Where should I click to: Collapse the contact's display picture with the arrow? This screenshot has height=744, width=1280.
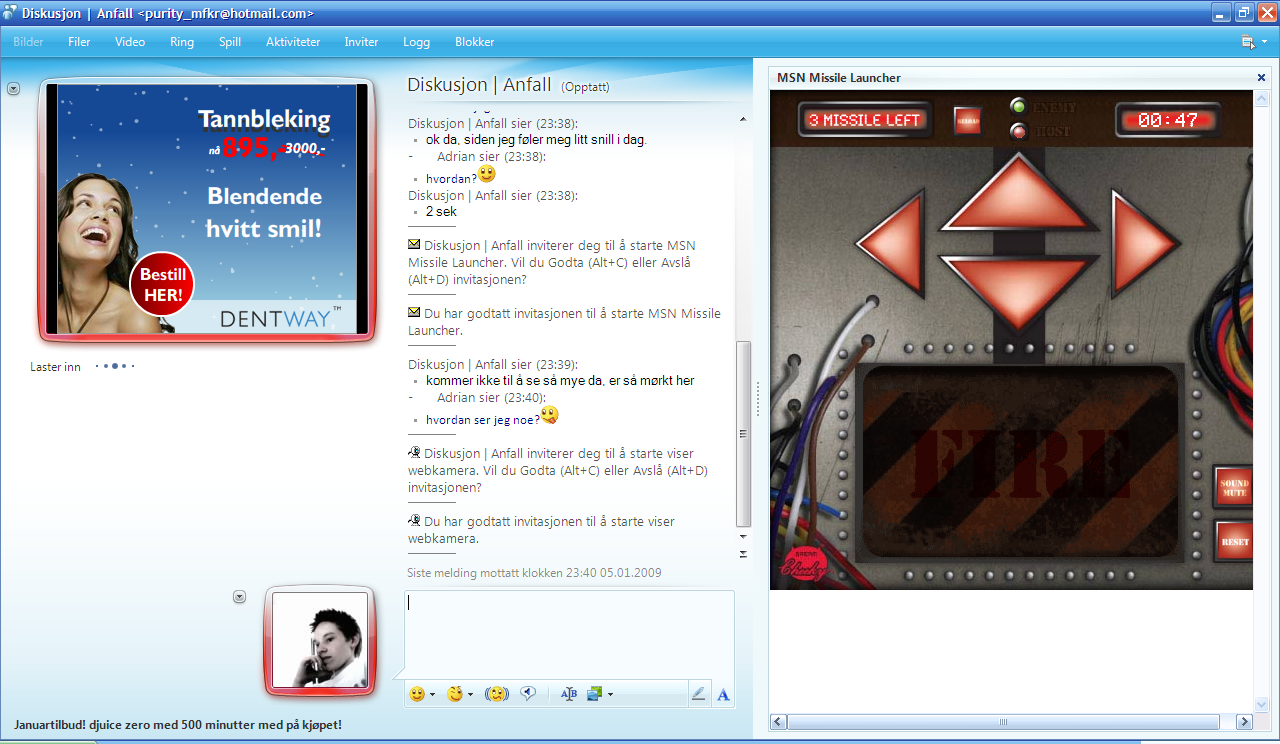point(13,89)
